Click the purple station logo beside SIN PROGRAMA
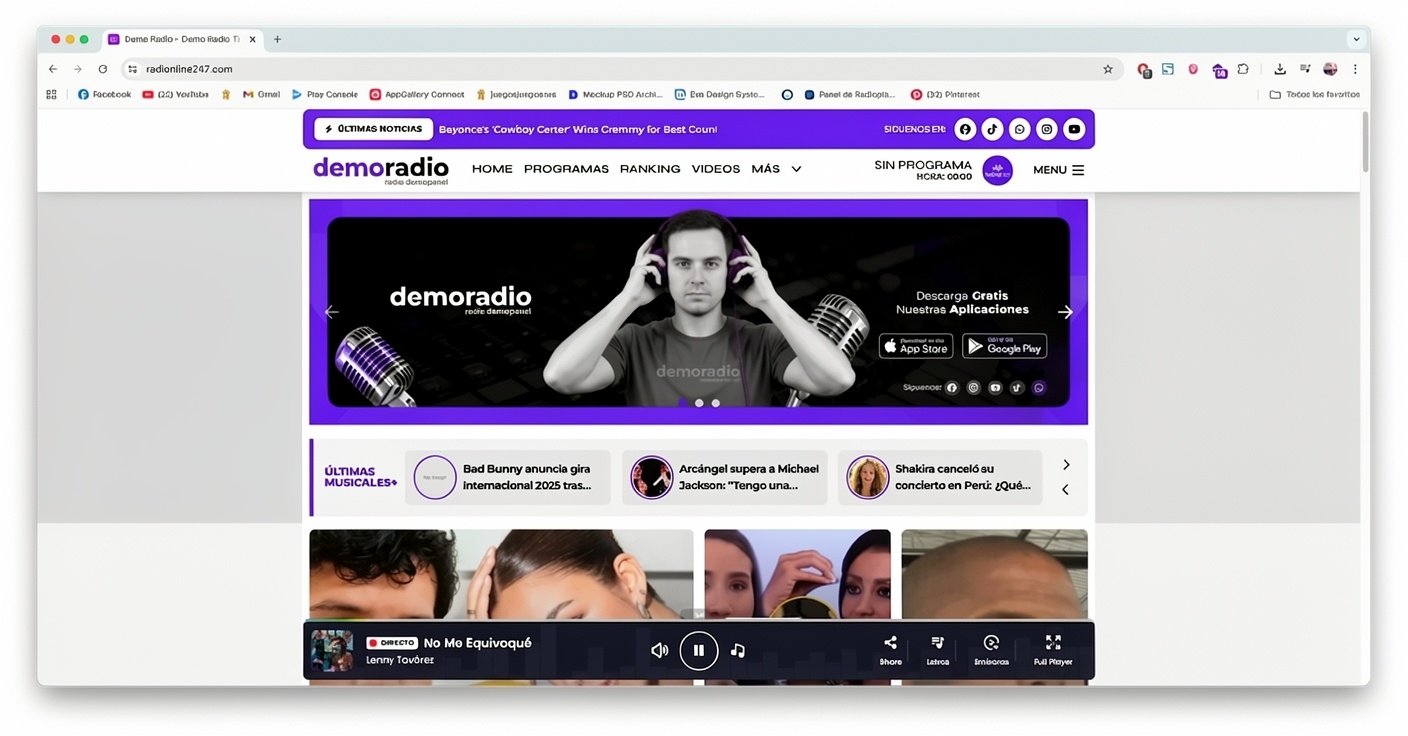 point(997,170)
